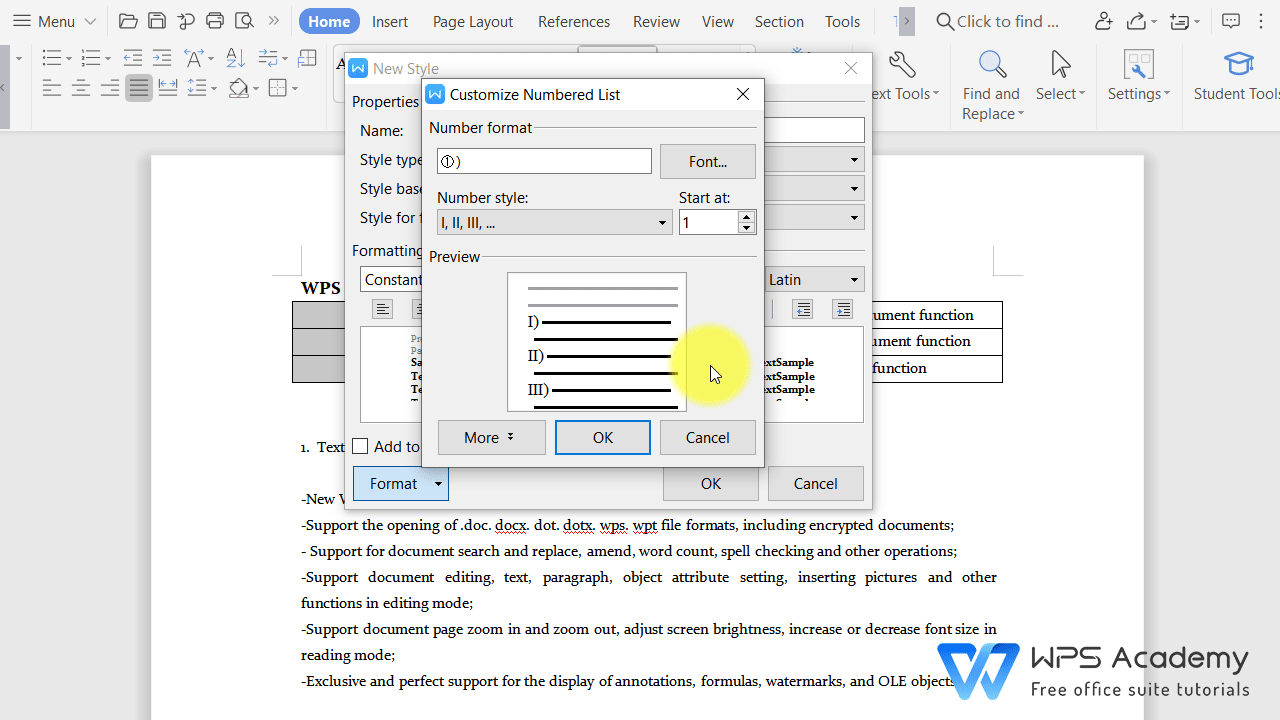Viewport: 1280px width, 720px height.
Task: Click the Align Left ribbon icon
Action: coord(52,89)
